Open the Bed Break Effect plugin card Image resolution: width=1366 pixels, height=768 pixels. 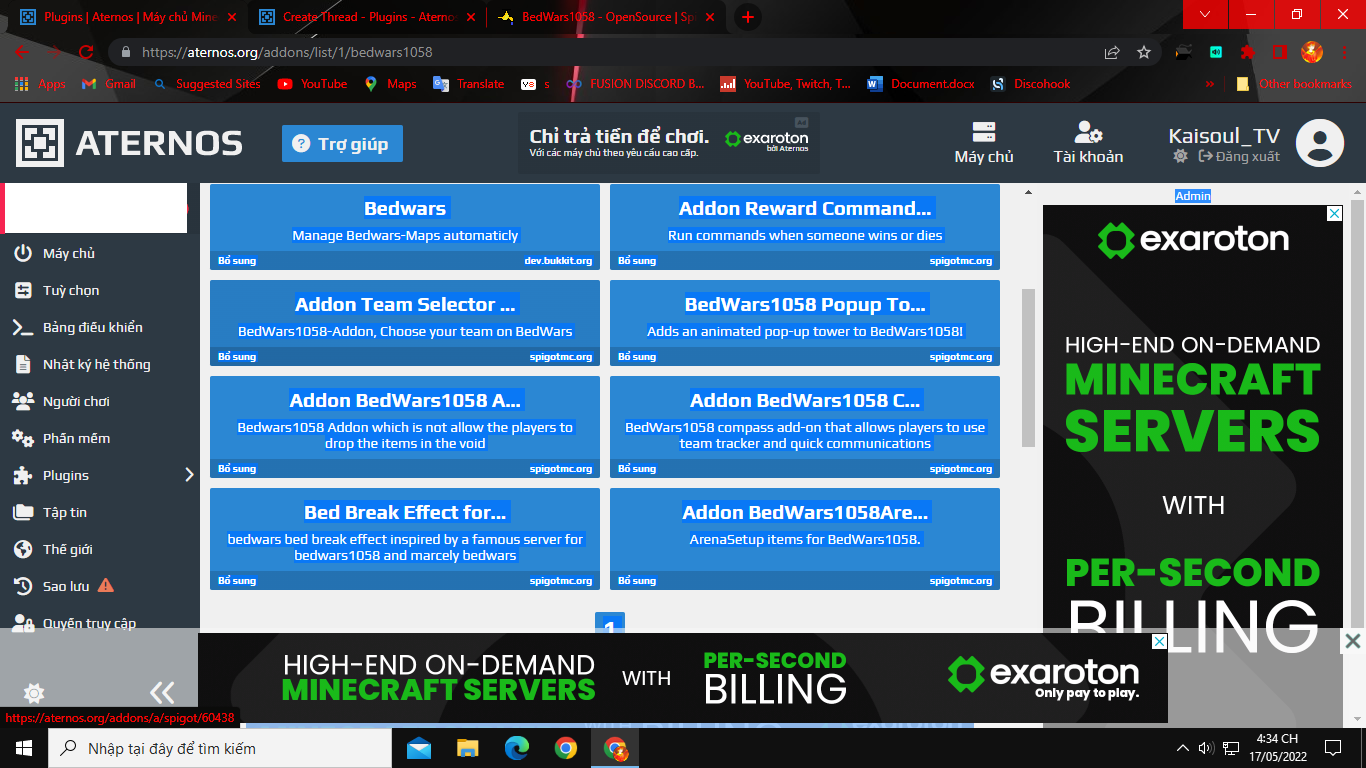pyautogui.click(x=405, y=538)
